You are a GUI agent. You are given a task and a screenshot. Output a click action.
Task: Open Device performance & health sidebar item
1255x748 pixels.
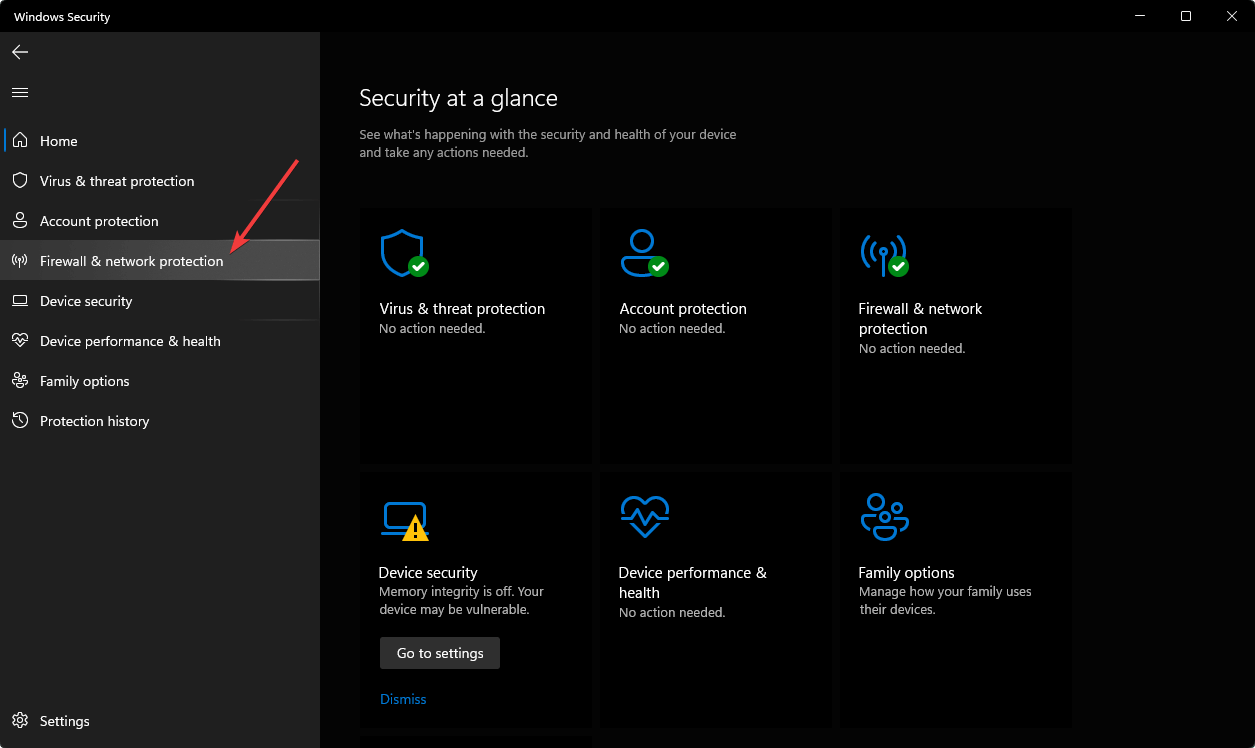160,341
